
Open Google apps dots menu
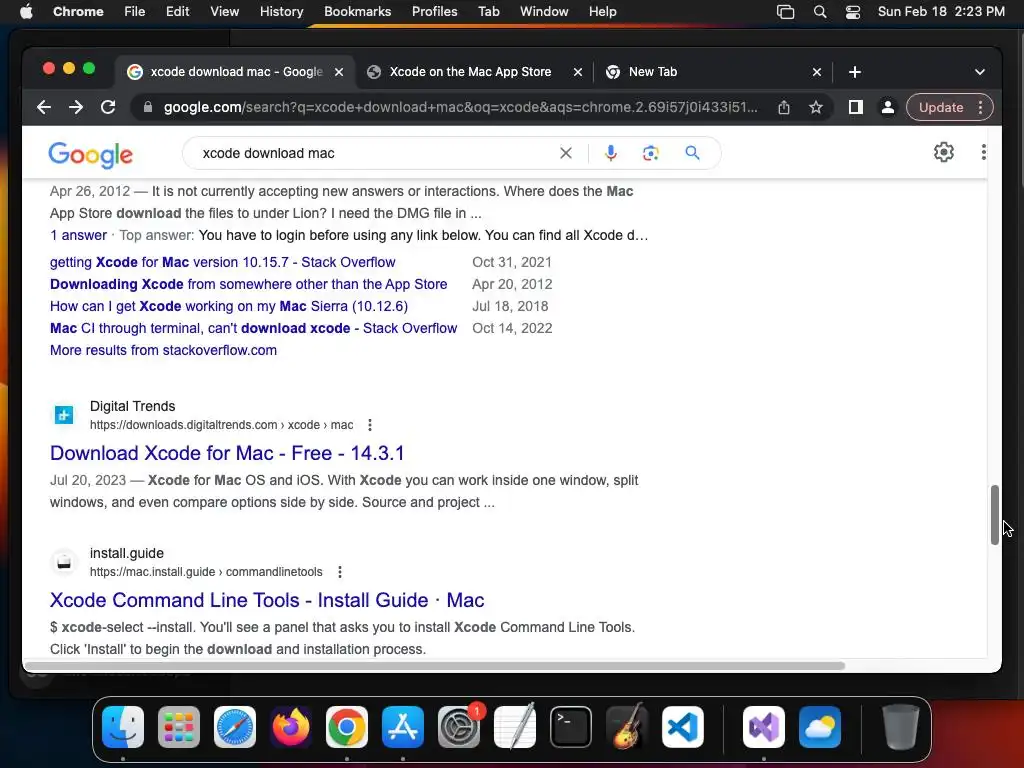(984, 152)
